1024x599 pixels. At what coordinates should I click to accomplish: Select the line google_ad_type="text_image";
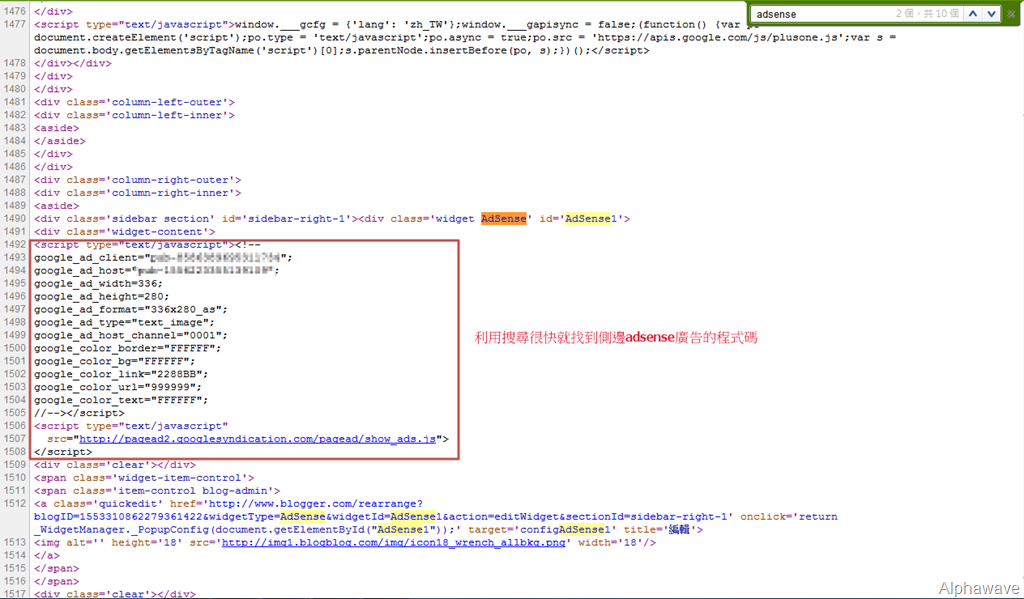pyautogui.click(x=124, y=323)
